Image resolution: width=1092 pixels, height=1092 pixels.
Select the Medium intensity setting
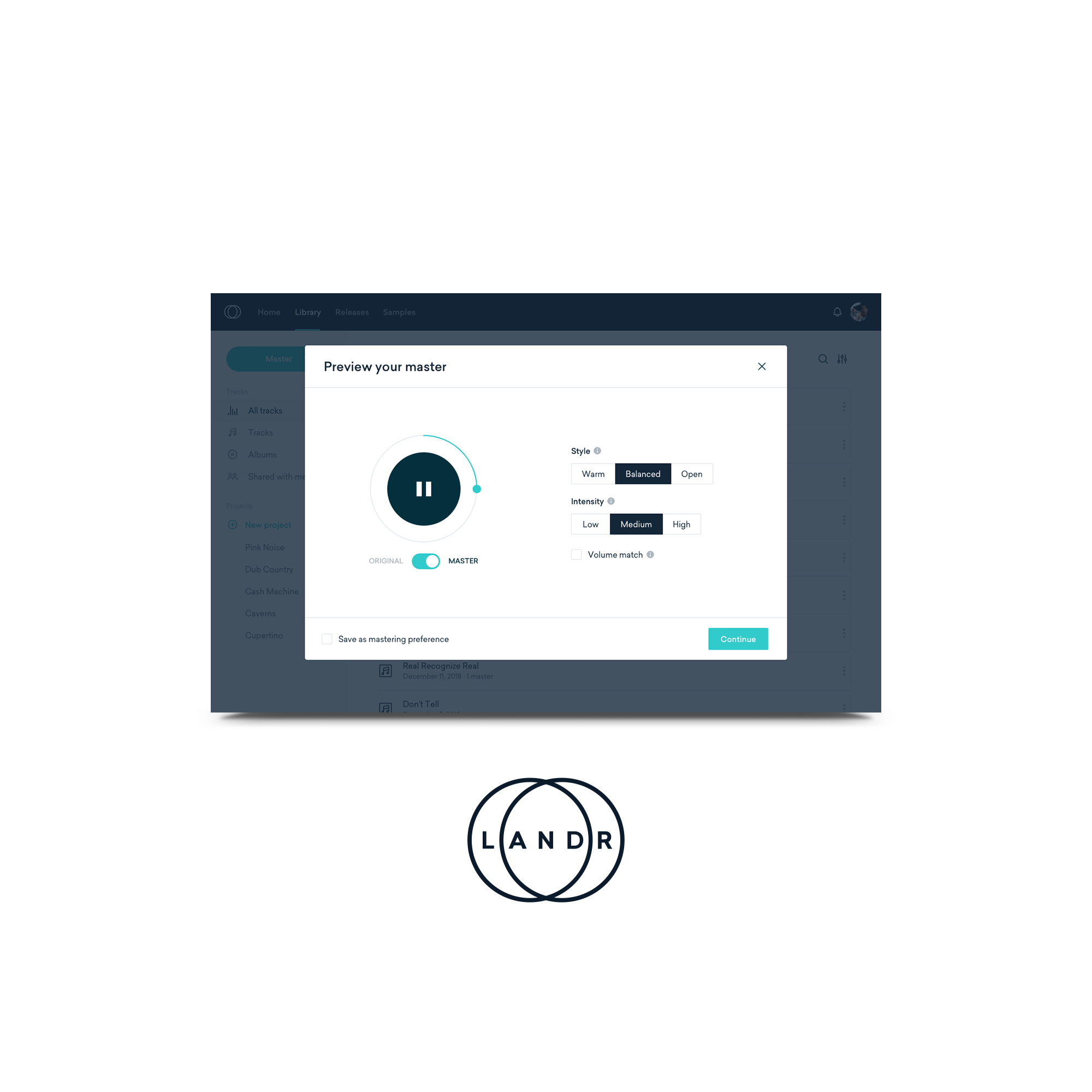tap(637, 523)
